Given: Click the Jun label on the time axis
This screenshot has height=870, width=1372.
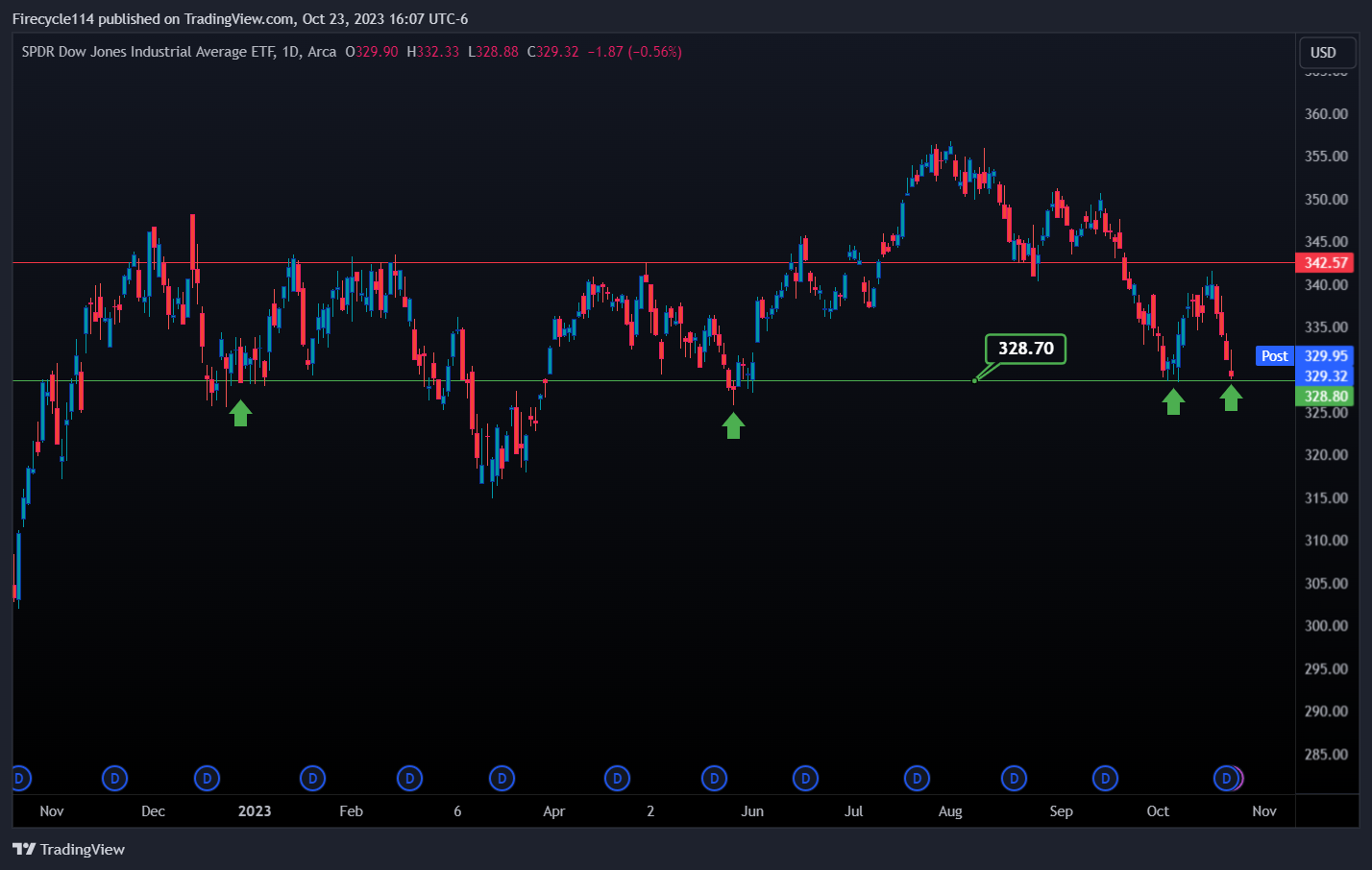Looking at the screenshot, I should pos(752,811).
